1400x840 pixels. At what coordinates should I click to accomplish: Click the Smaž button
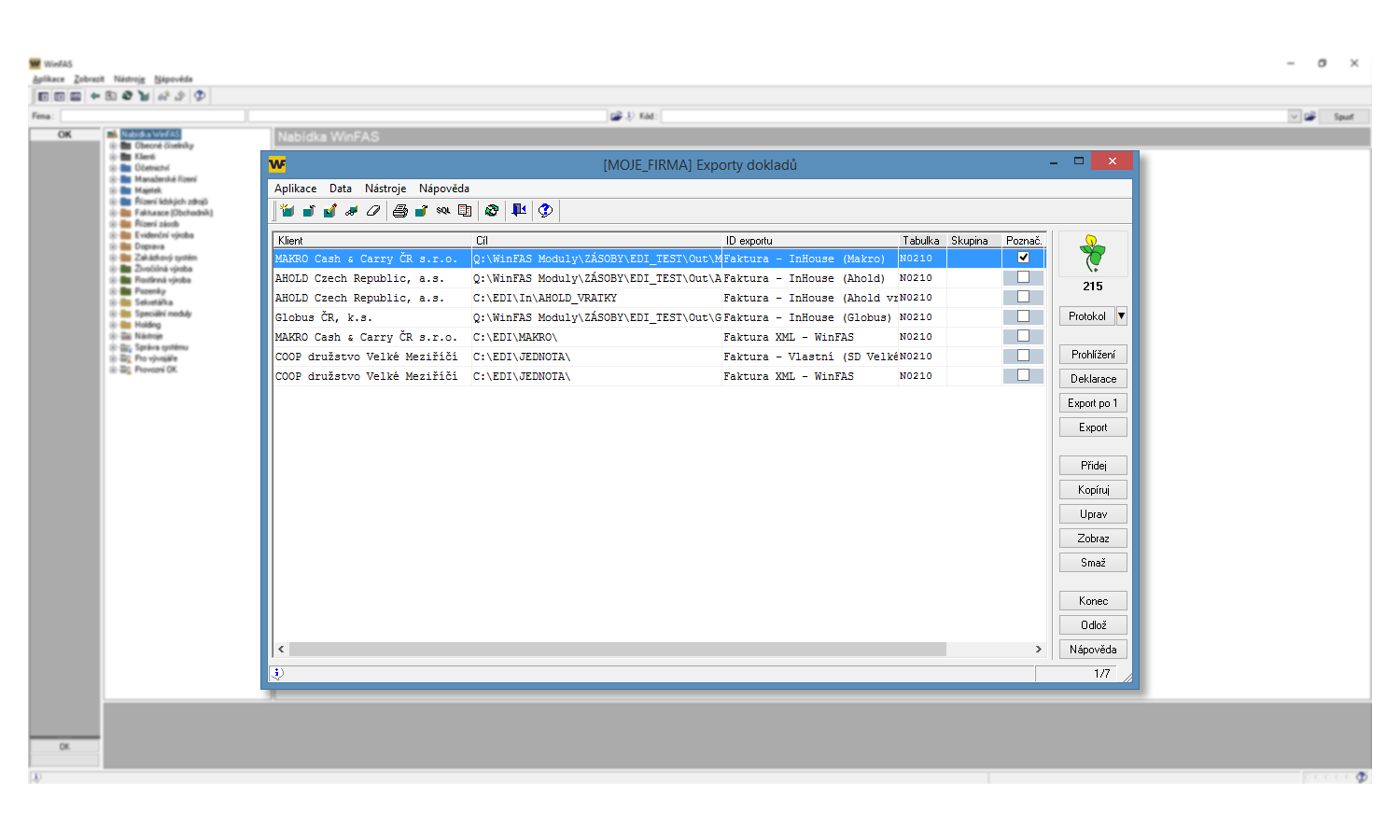click(x=1093, y=563)
